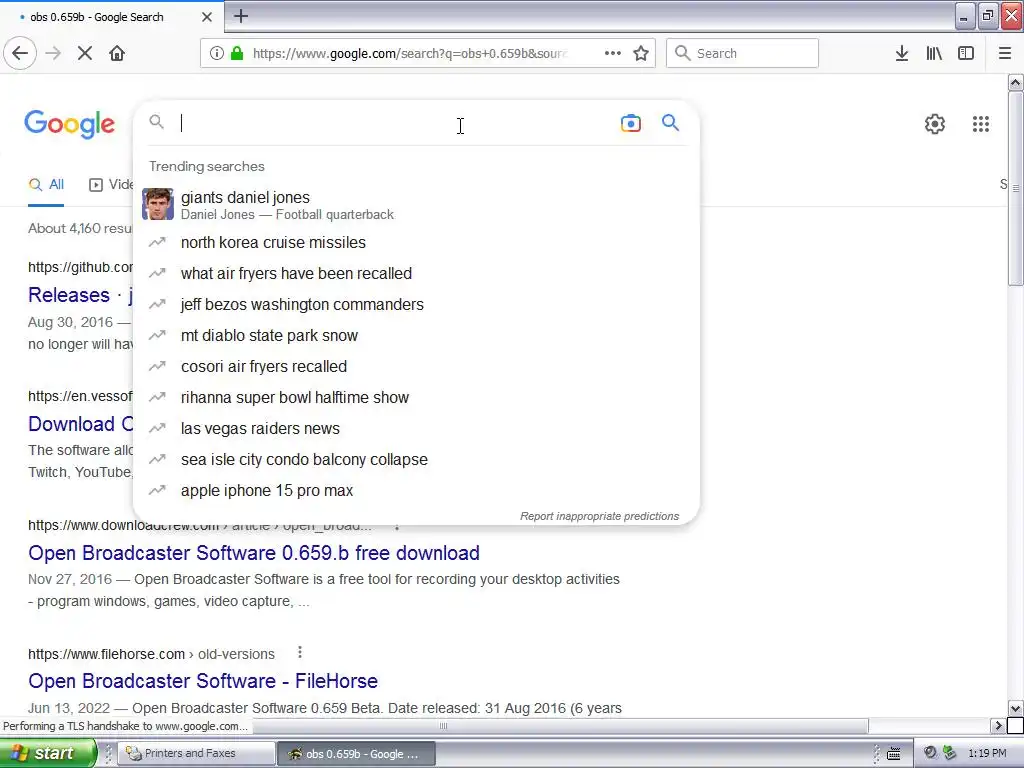Click the URL in the address bar

pyautogui.click(x=410, y=53)
